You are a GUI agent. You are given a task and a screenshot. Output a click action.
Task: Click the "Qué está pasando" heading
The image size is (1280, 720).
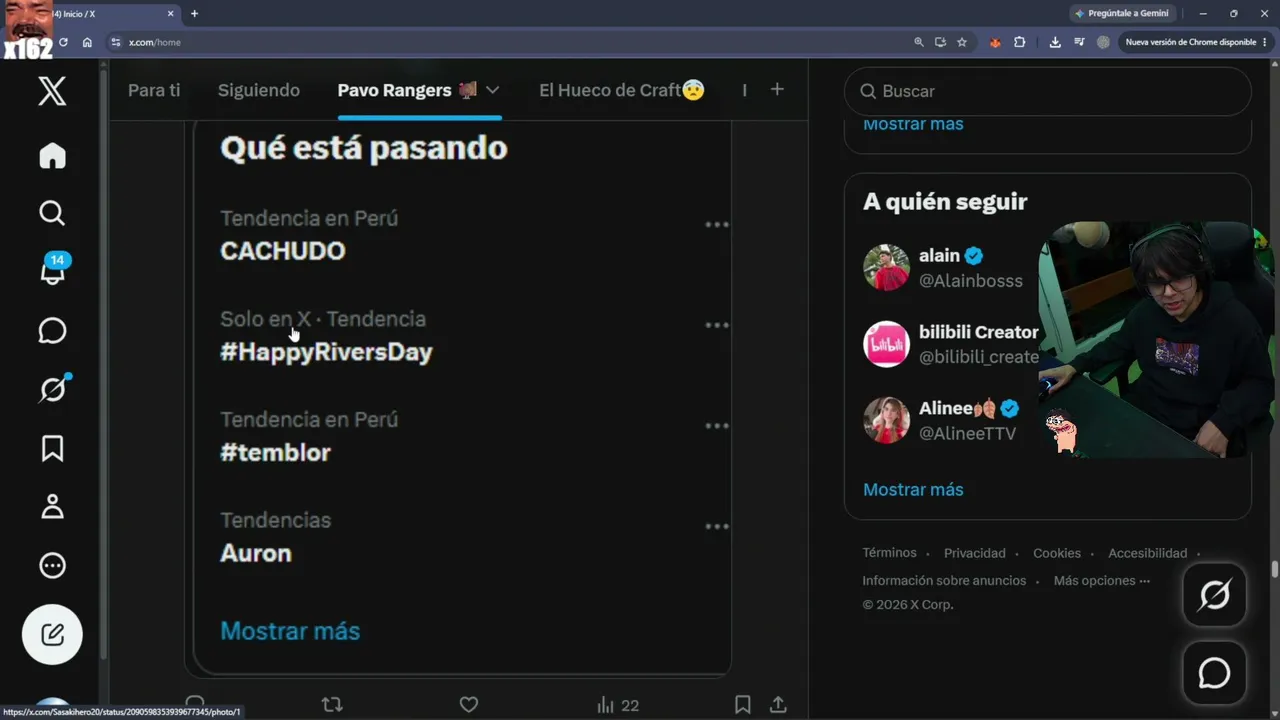click(364, 148)
